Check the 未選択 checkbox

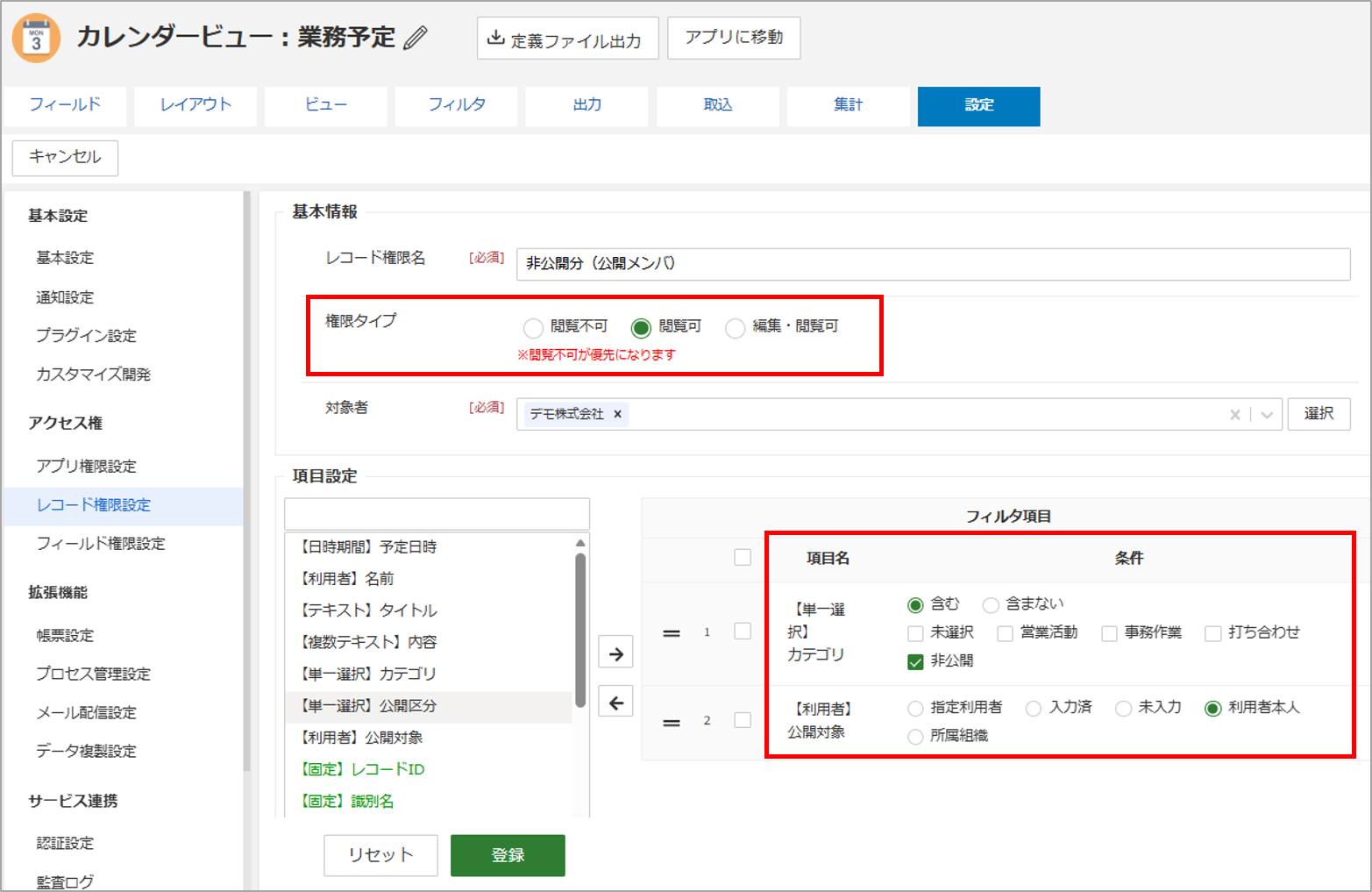(915, 633)
